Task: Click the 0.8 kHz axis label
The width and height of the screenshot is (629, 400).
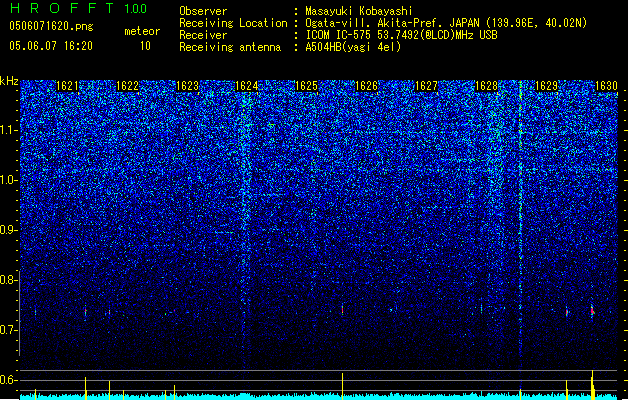Action: pyautogui.click(x=7, y=280)
